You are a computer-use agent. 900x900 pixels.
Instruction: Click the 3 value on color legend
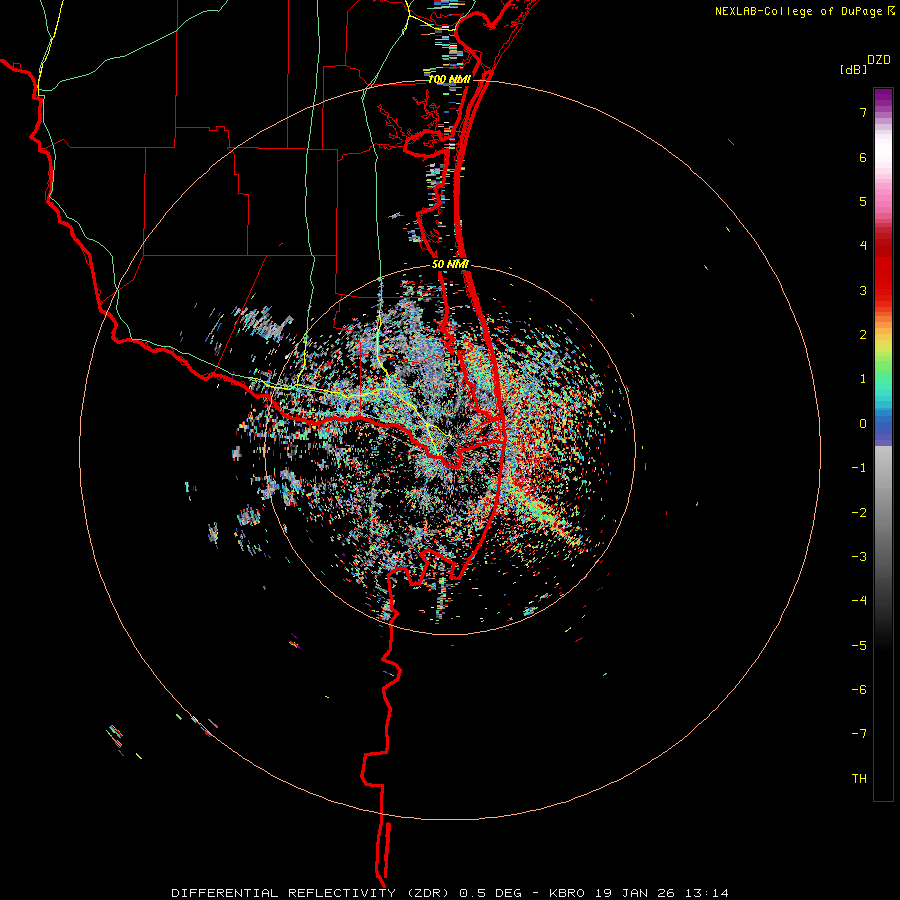(x=863, y=290)
